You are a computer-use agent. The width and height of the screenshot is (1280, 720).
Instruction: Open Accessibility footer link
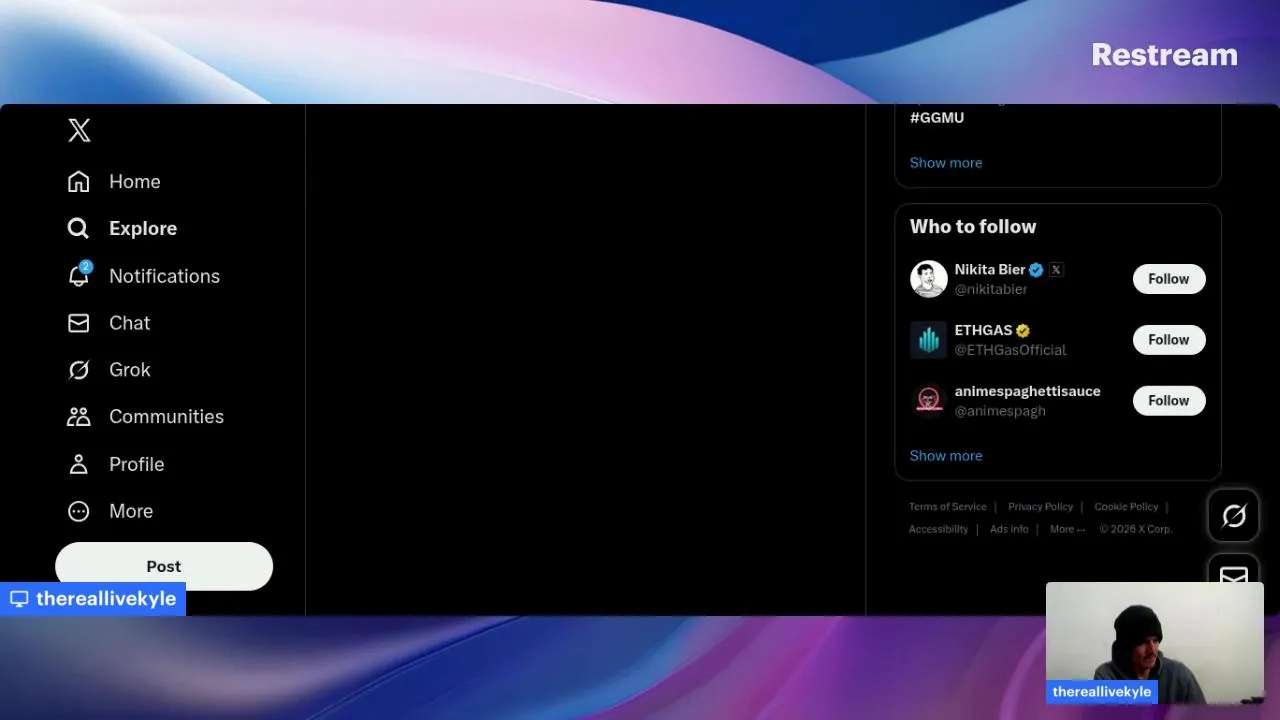pyautogui.click(x=938, y=529)
